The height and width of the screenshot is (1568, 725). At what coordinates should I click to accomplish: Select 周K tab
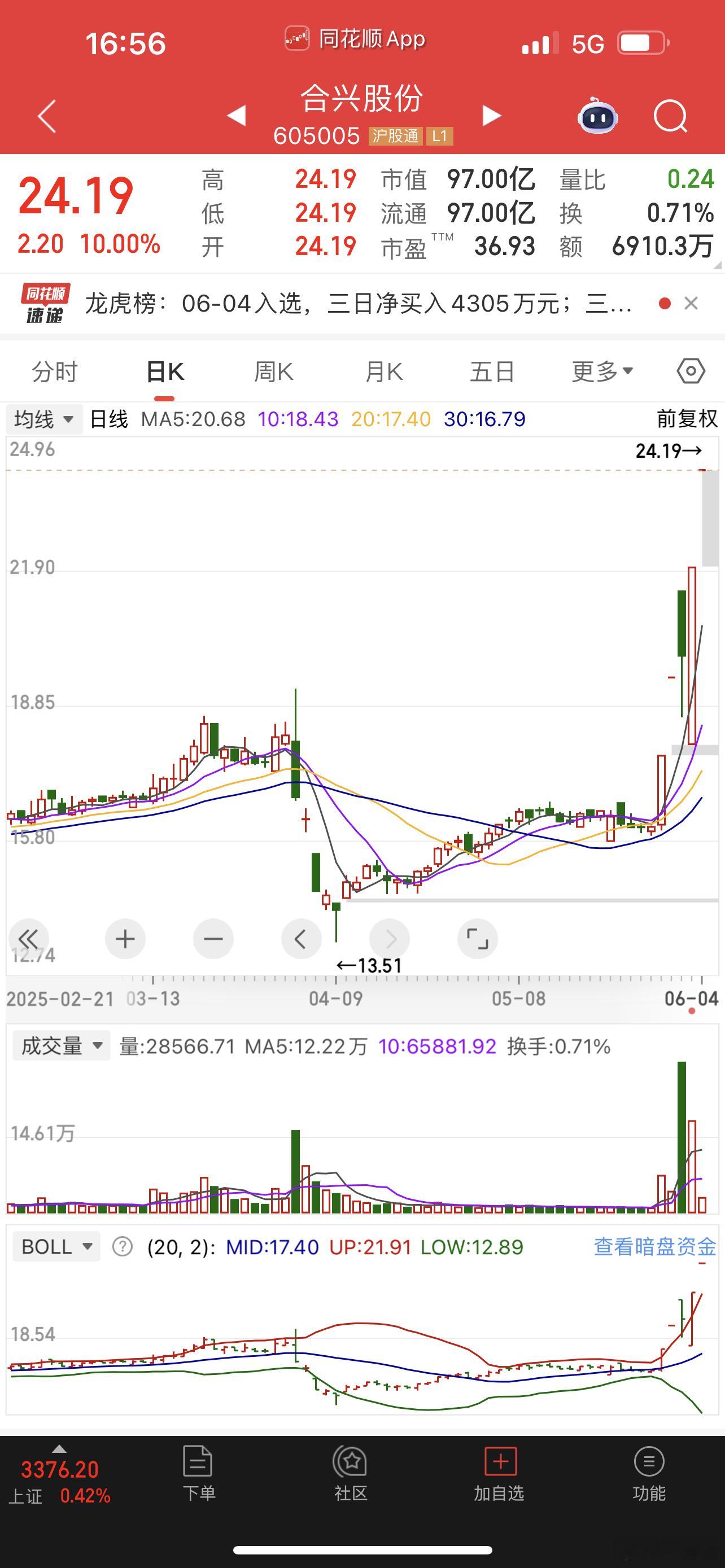coord(273,371)
